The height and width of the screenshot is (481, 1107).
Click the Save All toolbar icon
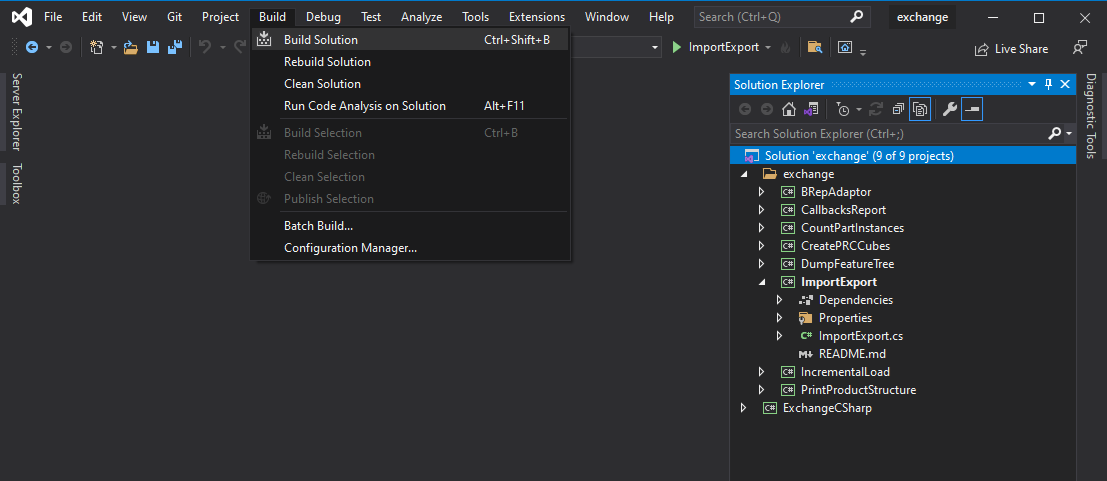tap(174, 47)
